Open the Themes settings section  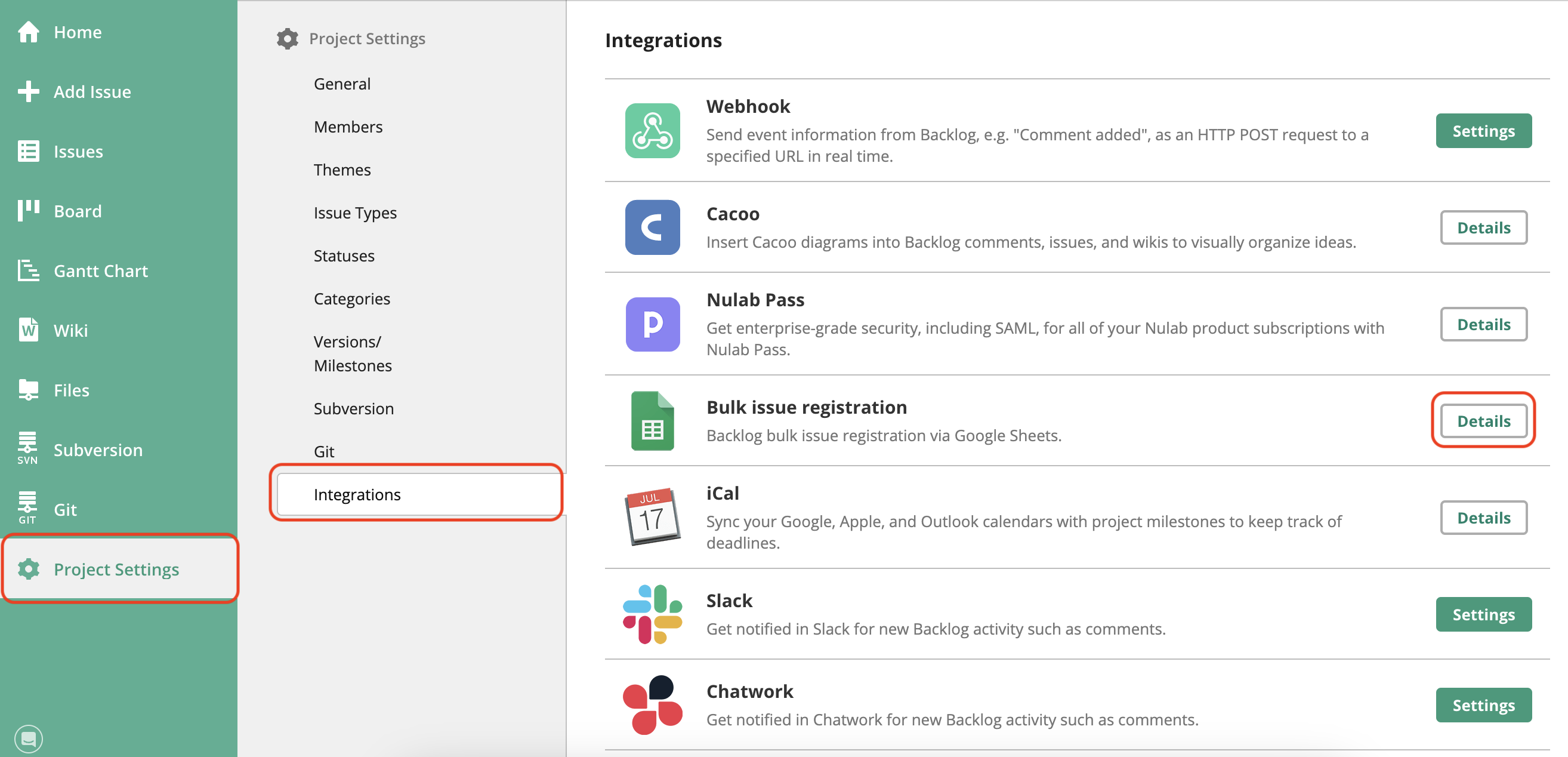(x=342, y=170)
